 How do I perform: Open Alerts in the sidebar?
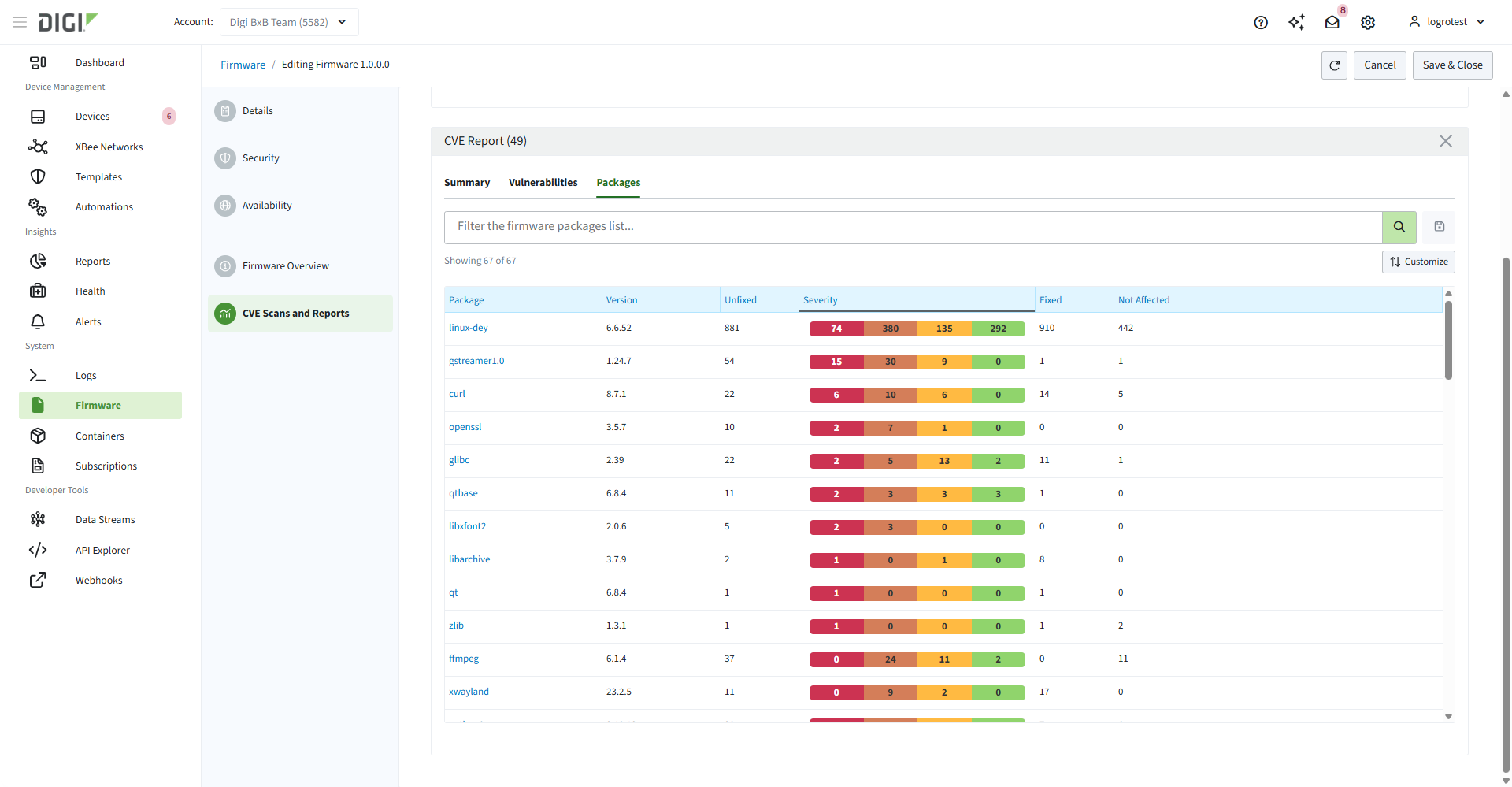pos(88,321)
